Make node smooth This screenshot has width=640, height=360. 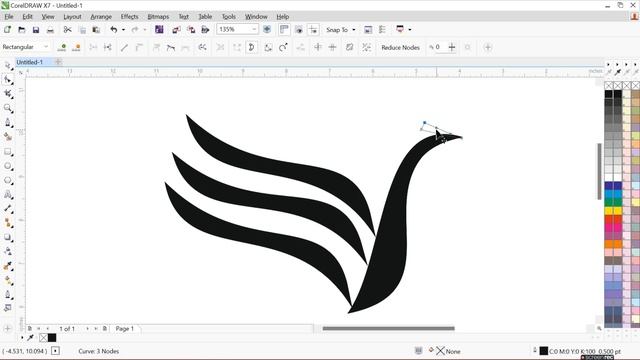click(171, 47)
